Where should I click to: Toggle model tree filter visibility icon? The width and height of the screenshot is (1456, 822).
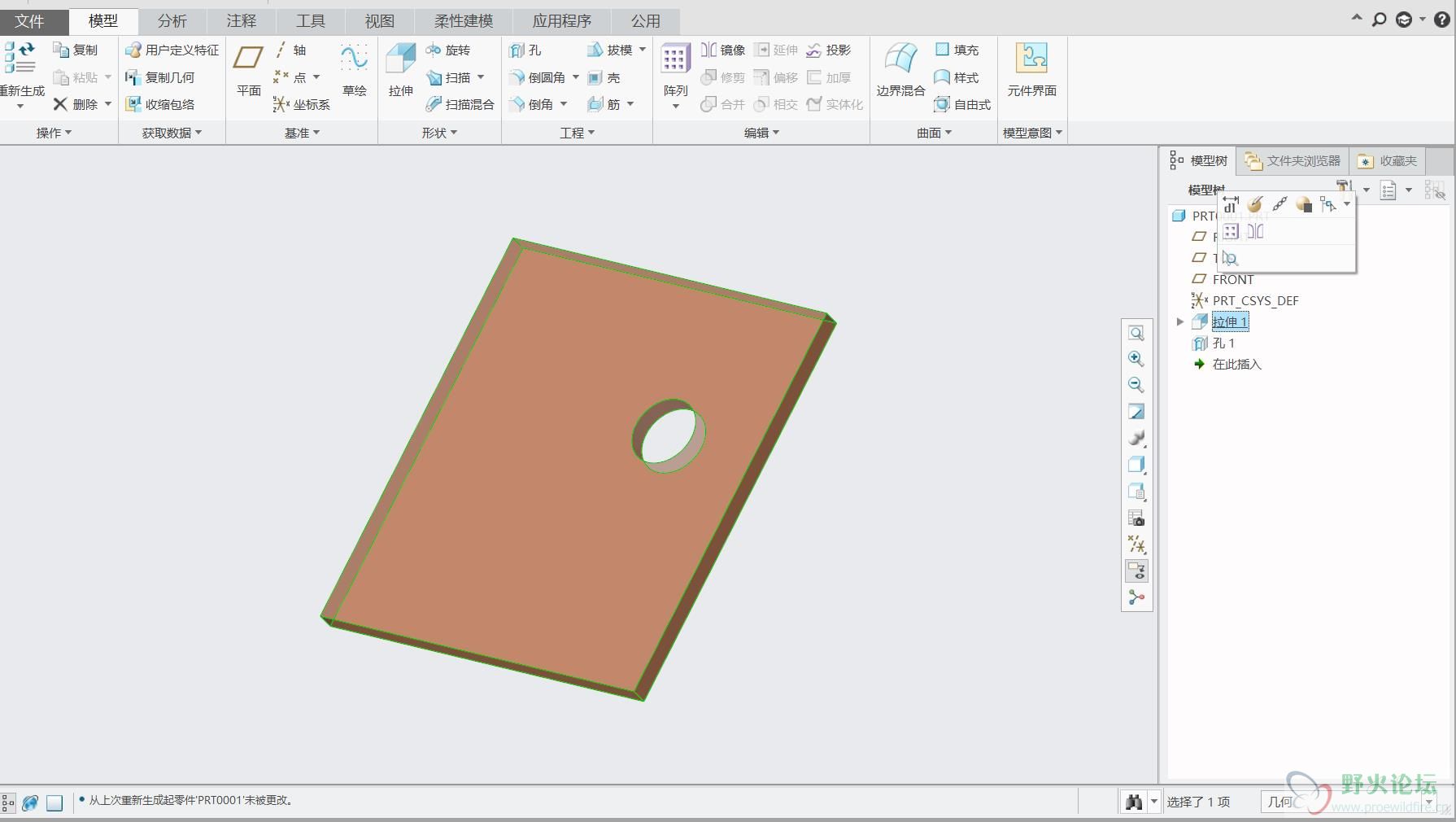pyautogui.click(x=1434, y=190)
